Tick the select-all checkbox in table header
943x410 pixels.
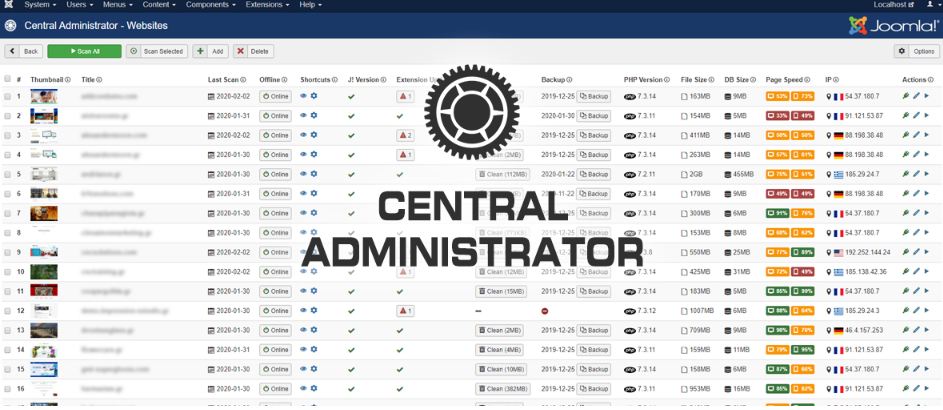[x=8, y=79]
